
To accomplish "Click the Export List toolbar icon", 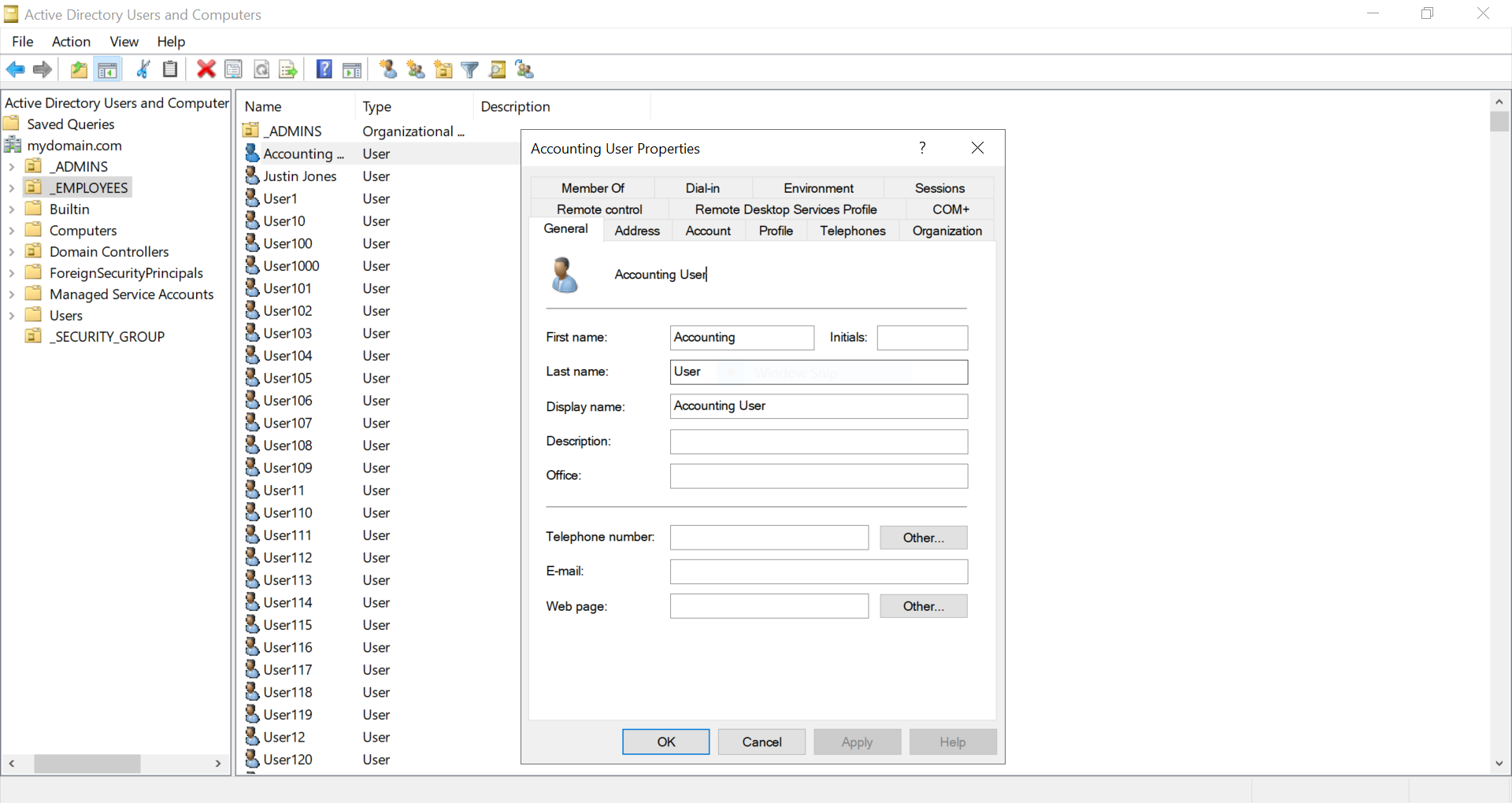I will pos(288,70).
